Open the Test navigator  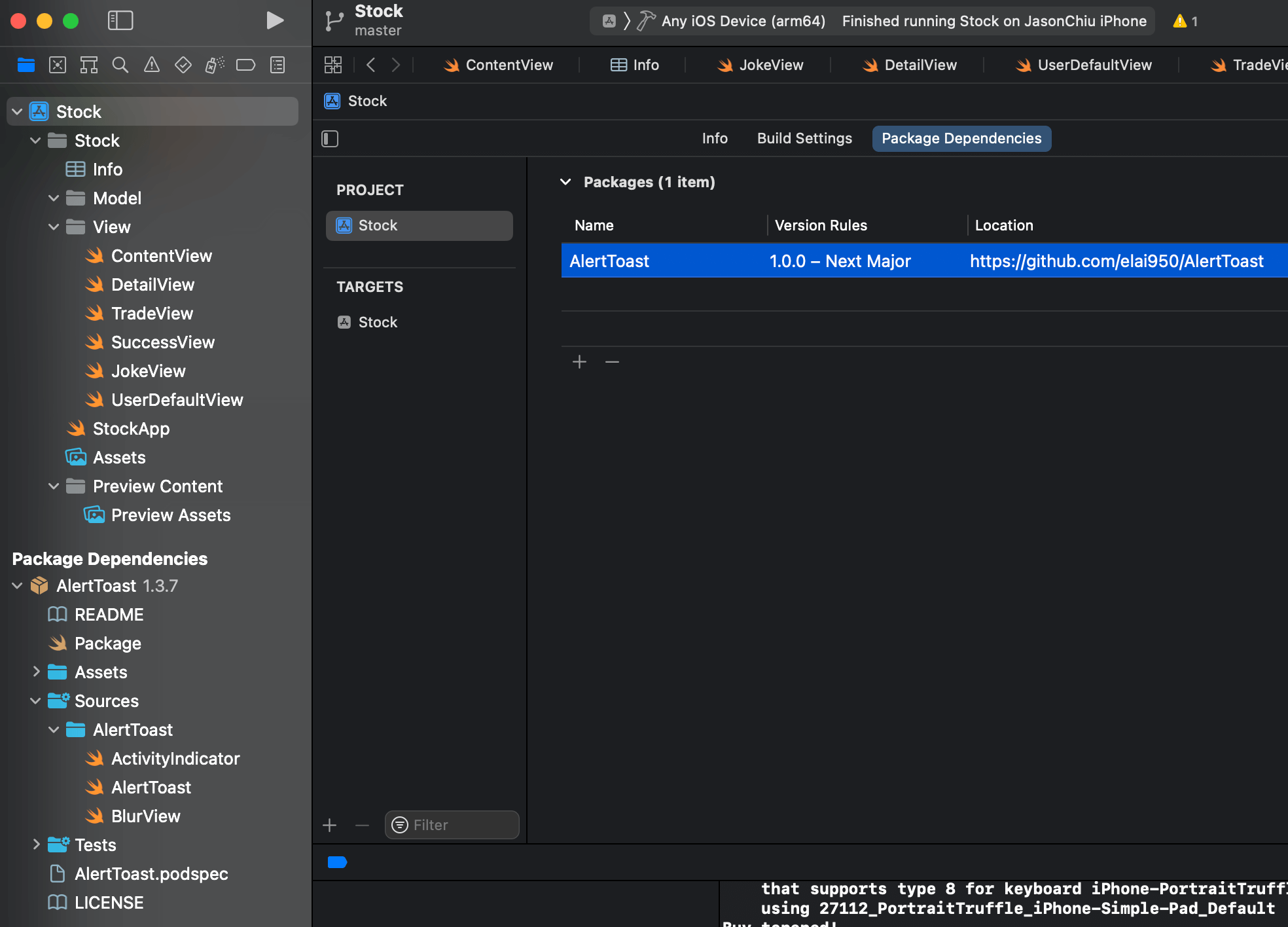tap(183, 64)
